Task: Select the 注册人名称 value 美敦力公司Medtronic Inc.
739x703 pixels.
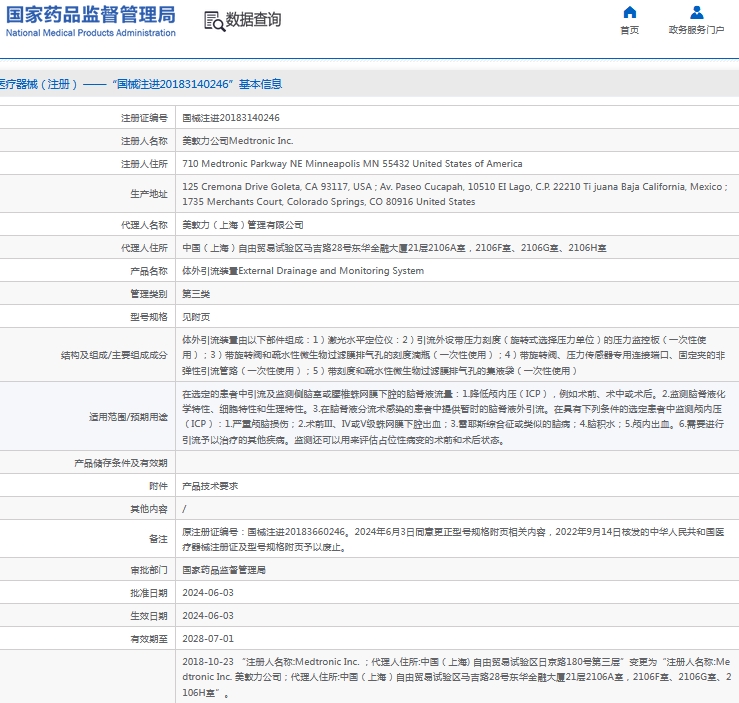Action: (238, 141)
